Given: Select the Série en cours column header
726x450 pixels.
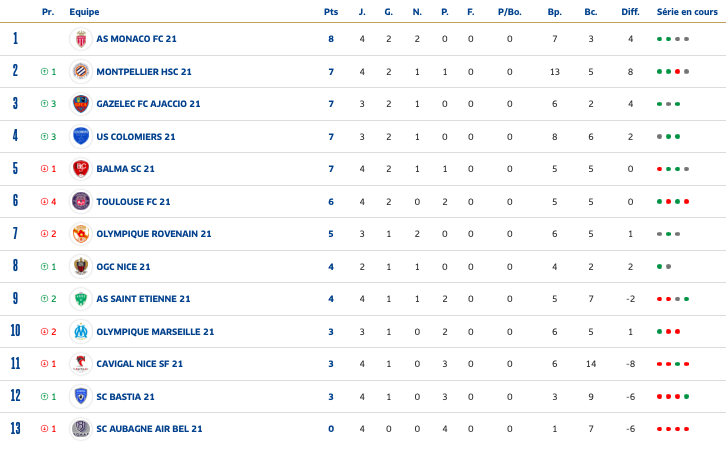Looking at the screenshot, I should tap(687, 12).
